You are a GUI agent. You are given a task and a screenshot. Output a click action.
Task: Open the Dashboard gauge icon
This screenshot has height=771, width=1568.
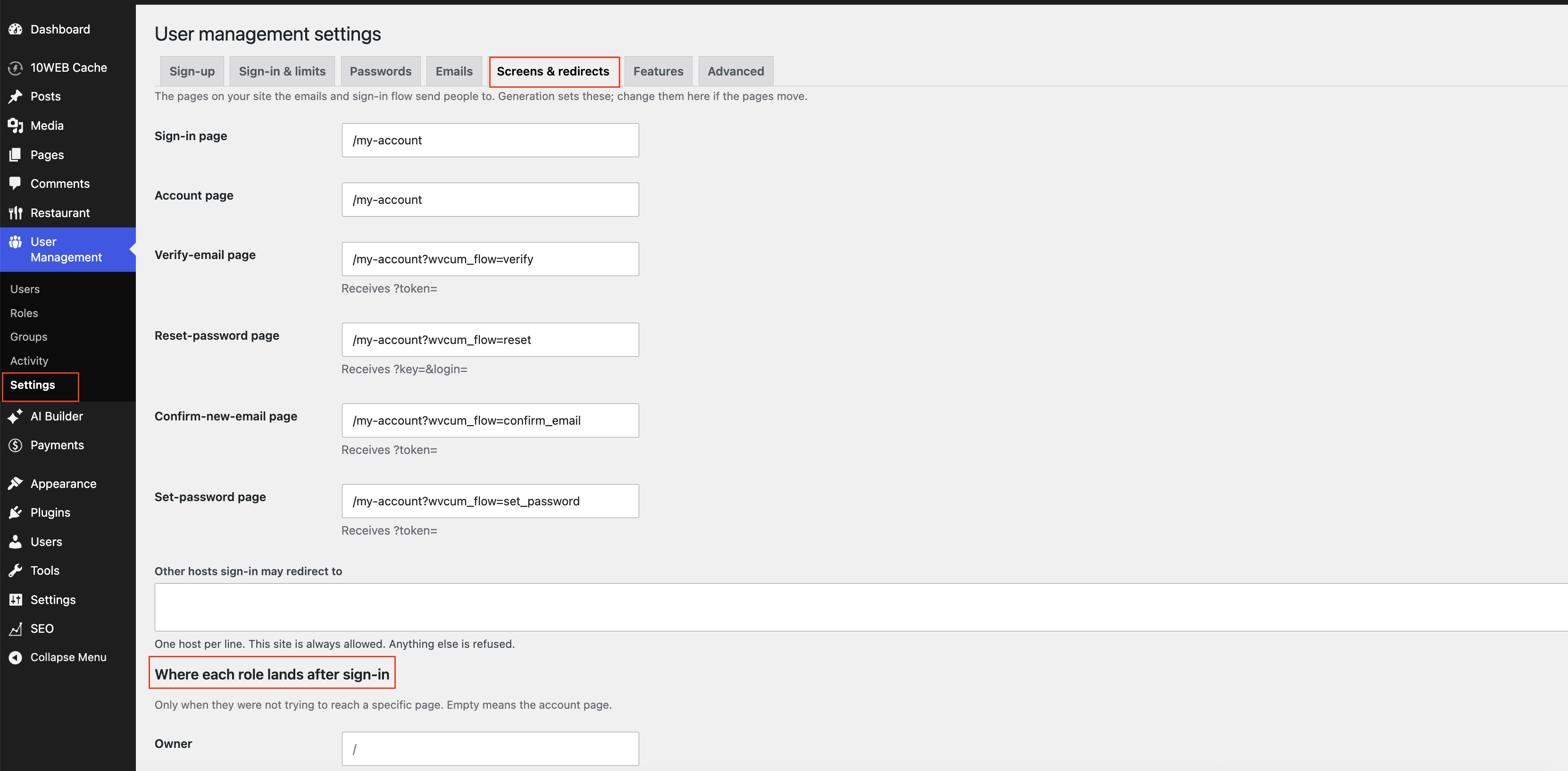pos(15,29)
